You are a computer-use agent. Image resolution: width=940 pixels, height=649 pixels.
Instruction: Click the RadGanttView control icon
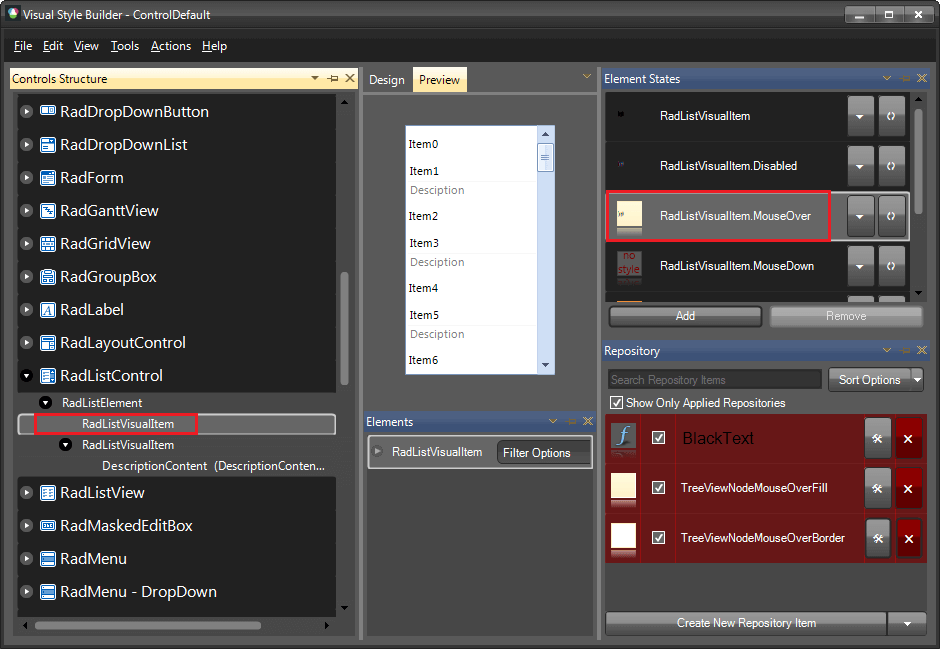coord(47,210)
